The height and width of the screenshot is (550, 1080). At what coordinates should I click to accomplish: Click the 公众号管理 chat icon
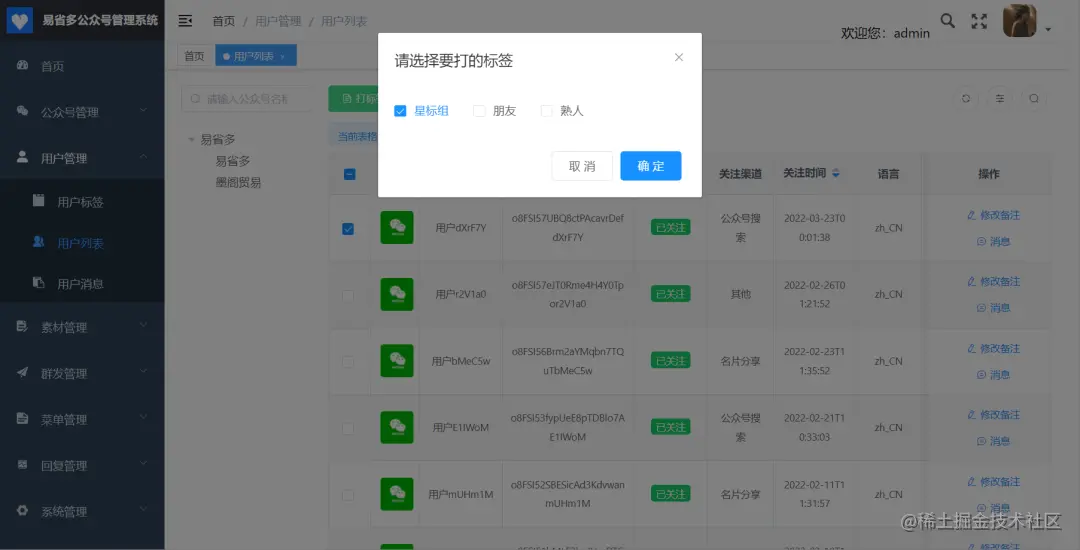click(22, 111)
